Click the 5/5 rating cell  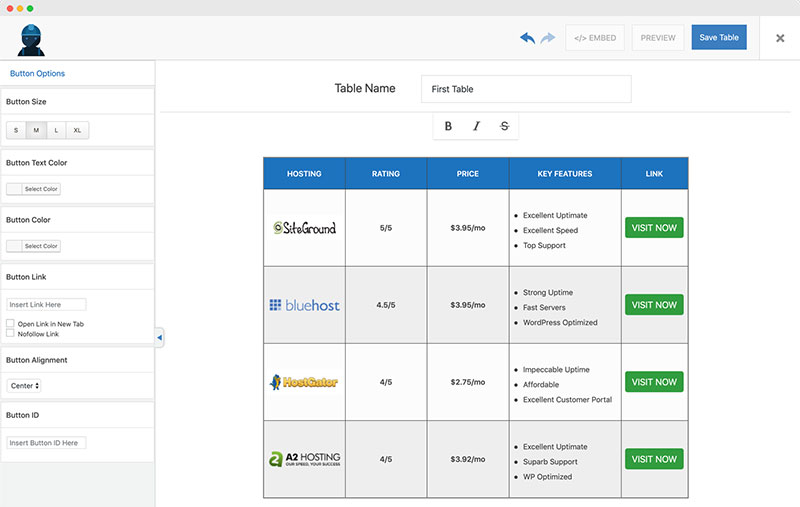click(386, 227)
